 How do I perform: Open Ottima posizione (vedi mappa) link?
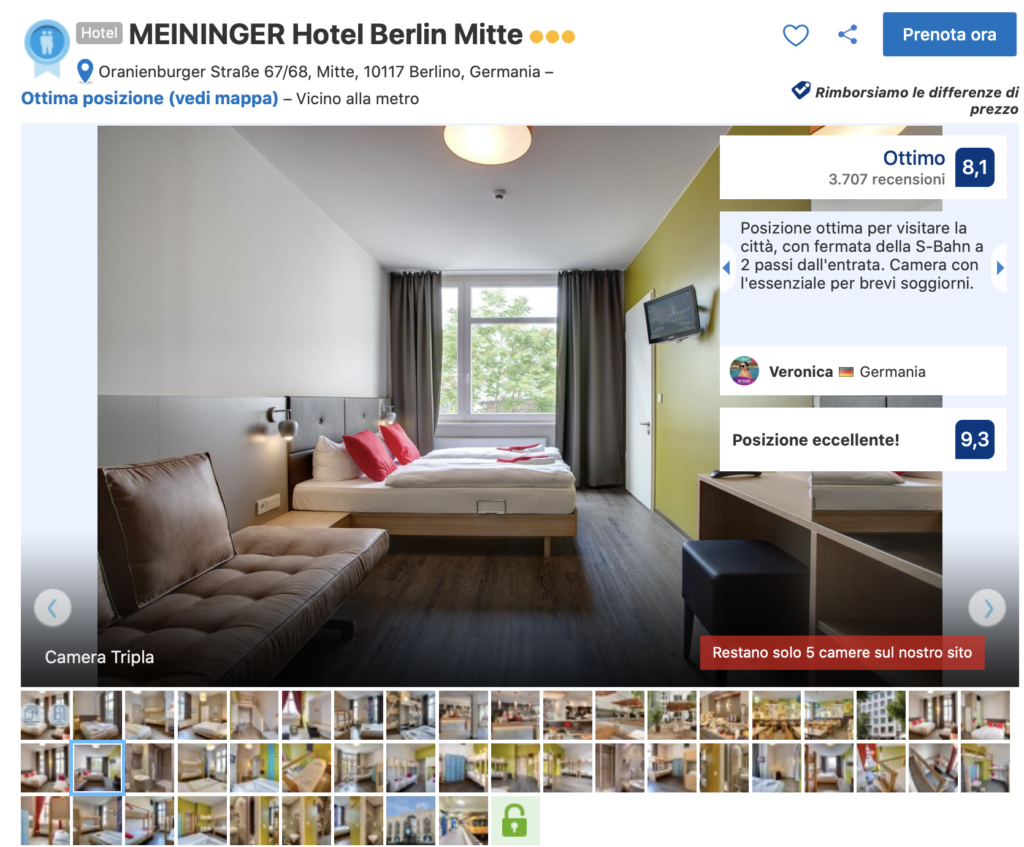(x=150, y=99)
